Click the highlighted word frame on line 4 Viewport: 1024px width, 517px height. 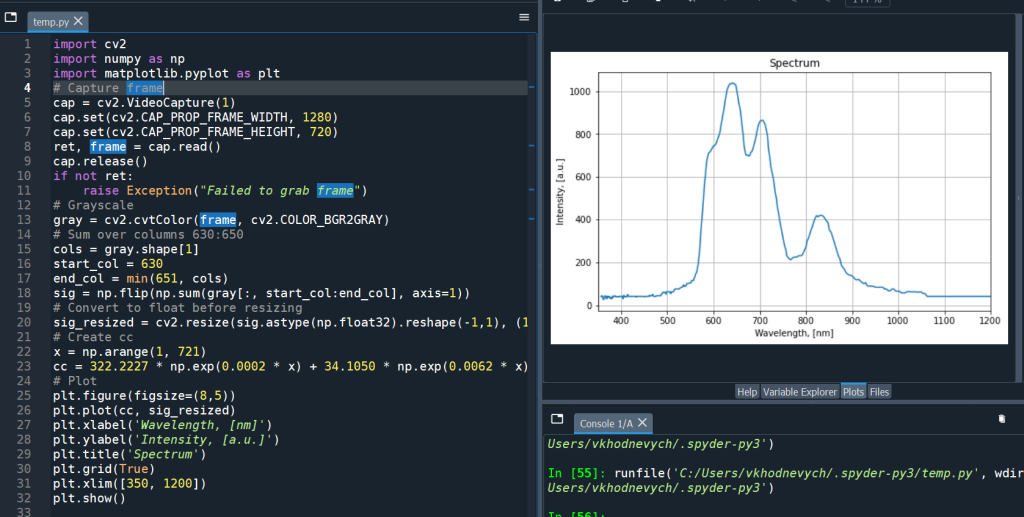tap(145, 88)
